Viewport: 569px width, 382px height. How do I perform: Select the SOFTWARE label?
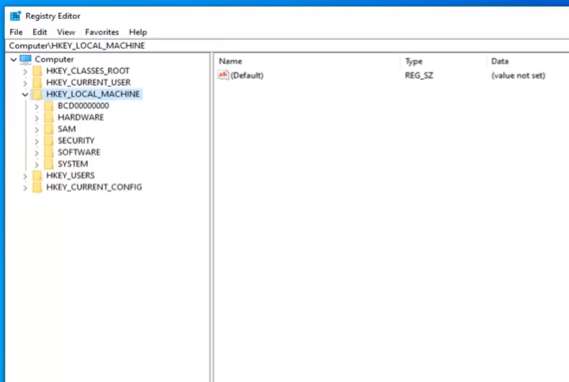(79, 152)
